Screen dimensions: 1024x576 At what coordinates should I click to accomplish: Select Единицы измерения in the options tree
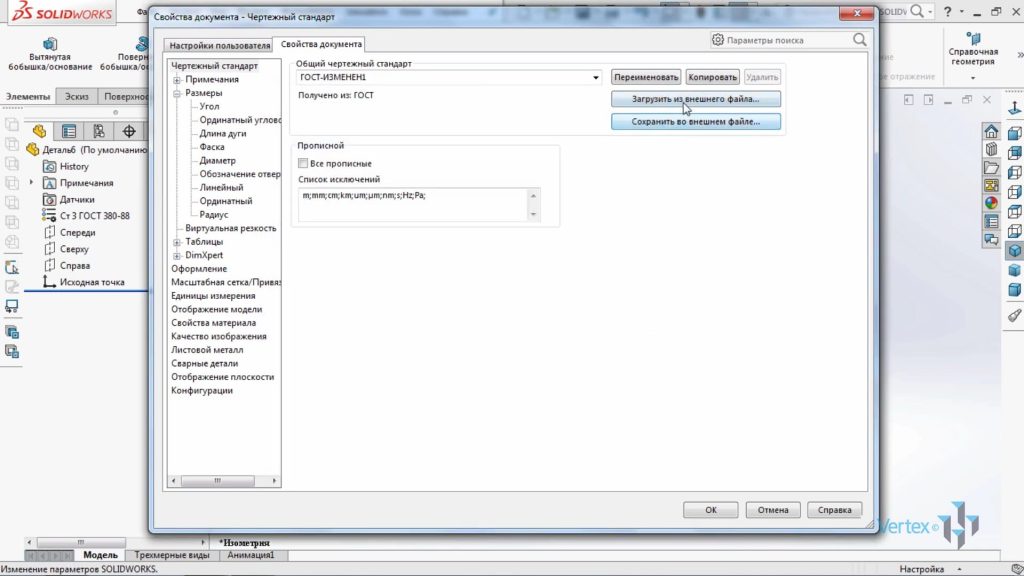[214, 296]
